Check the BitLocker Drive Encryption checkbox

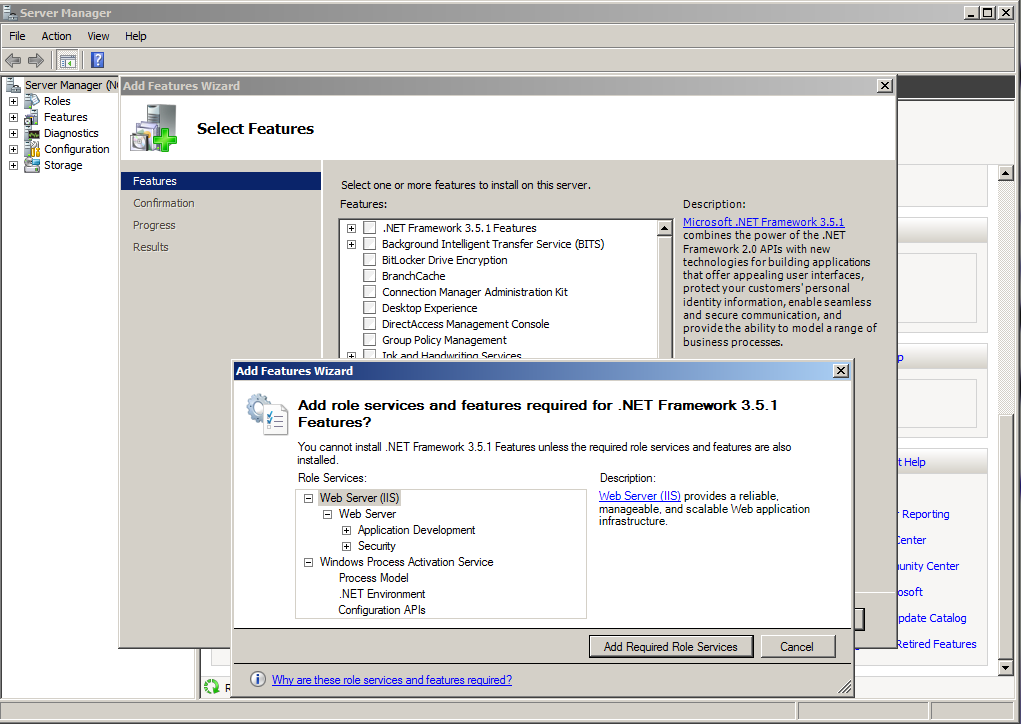click(370, 260)
